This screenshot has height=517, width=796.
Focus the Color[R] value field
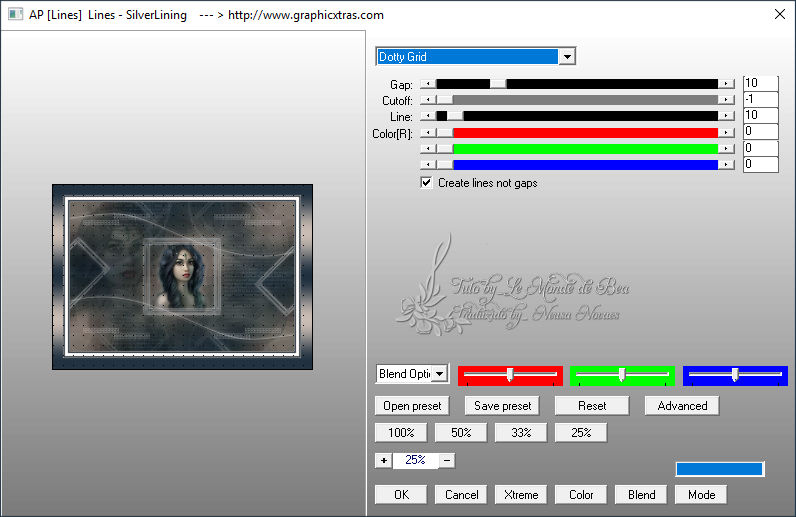[x=760, y=132]
